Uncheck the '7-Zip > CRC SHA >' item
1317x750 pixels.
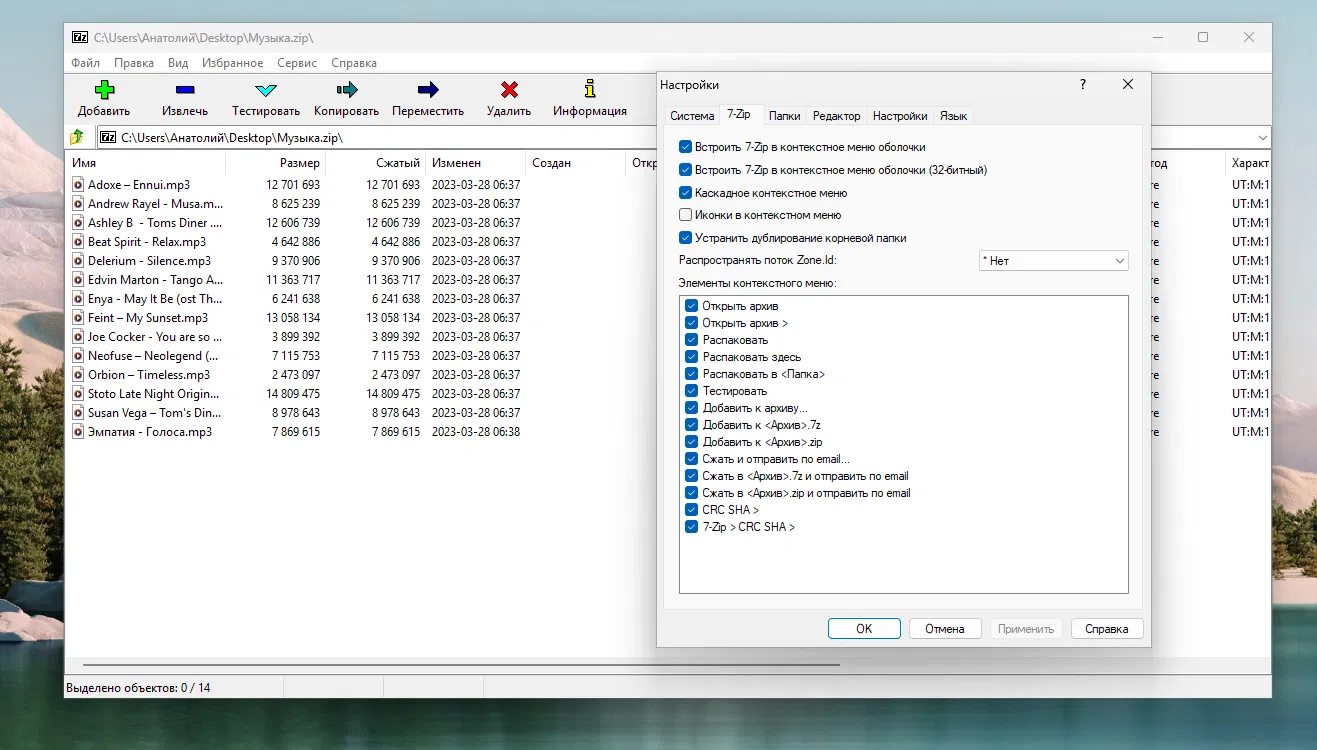[691, 527]
